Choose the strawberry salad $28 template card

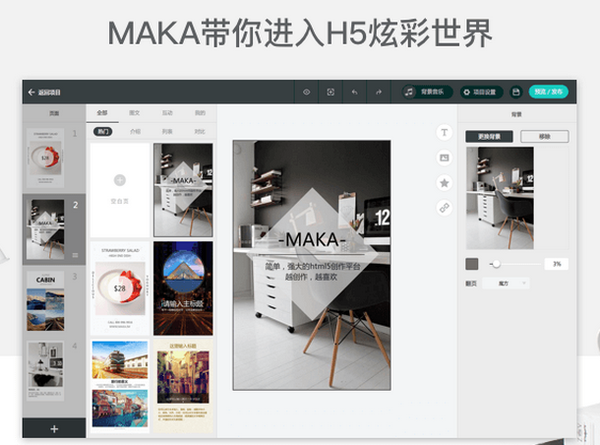[120, 289]
